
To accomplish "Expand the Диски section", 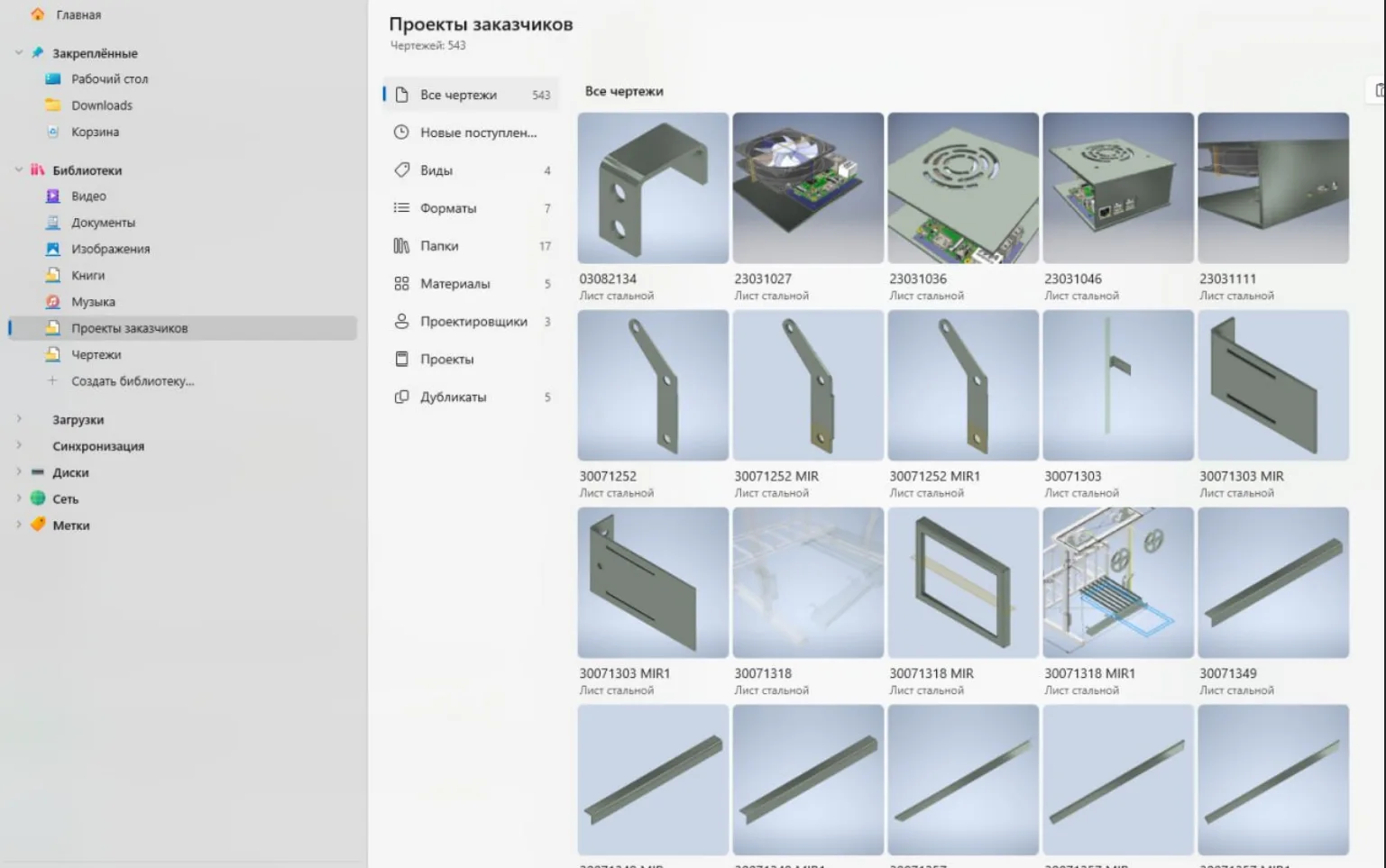I will 19,471.
